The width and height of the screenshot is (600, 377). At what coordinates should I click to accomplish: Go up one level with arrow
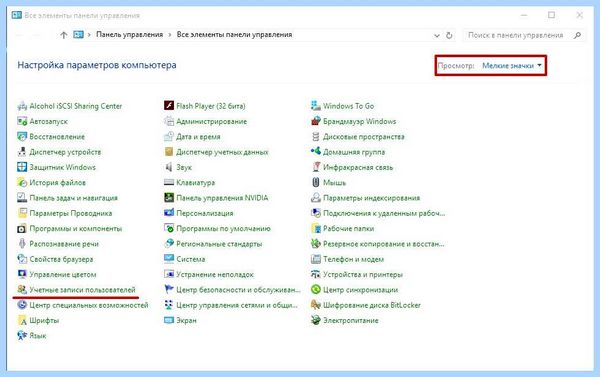pos(64,35)
